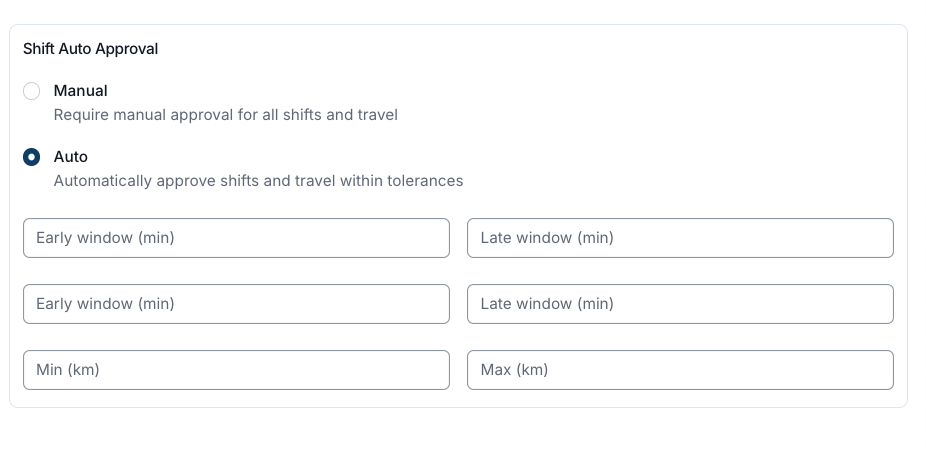Click the "Min (km)" placeholder text

68,370
